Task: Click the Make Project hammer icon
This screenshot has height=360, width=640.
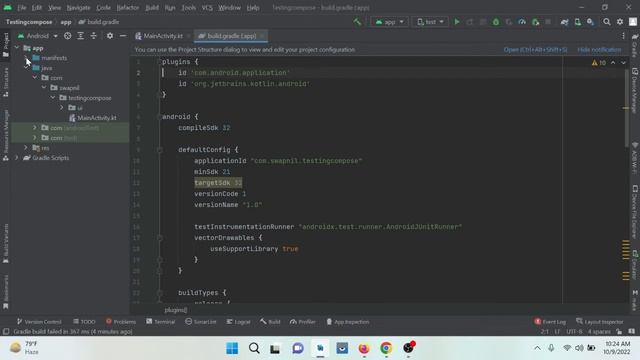Action: pos(357,22)
